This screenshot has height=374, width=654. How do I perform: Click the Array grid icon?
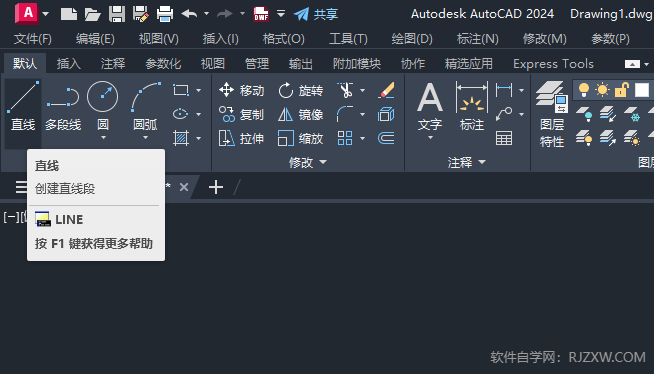pos(345,138)
